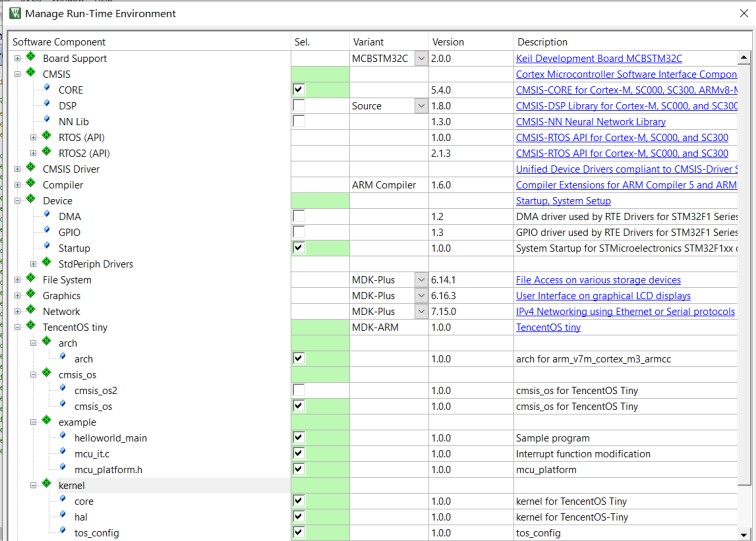The image size is (756, 541).
Task: Expand the RTOS2 (API) node
Action: pyautogui.click(x=33, y=153)
